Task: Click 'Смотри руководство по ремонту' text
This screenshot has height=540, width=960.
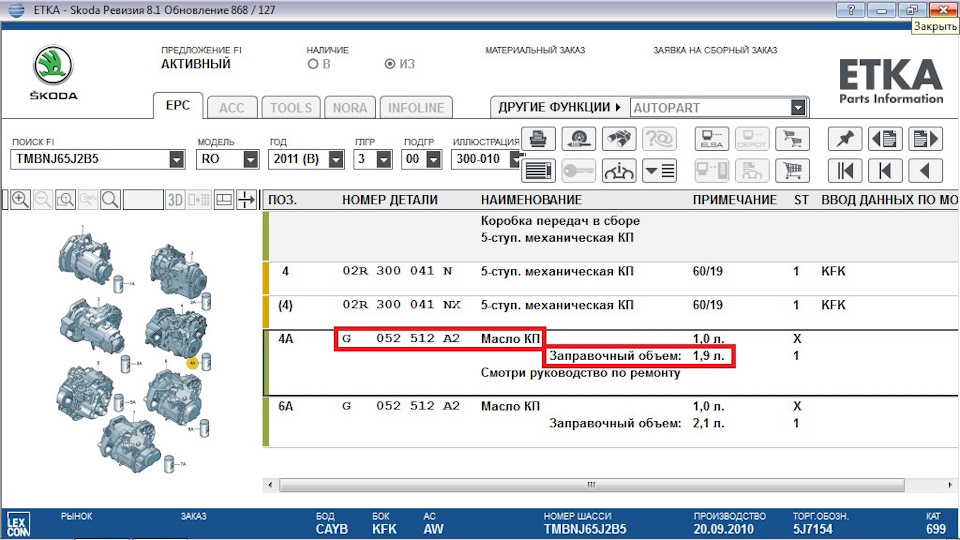Action: [x=580, y=372]
